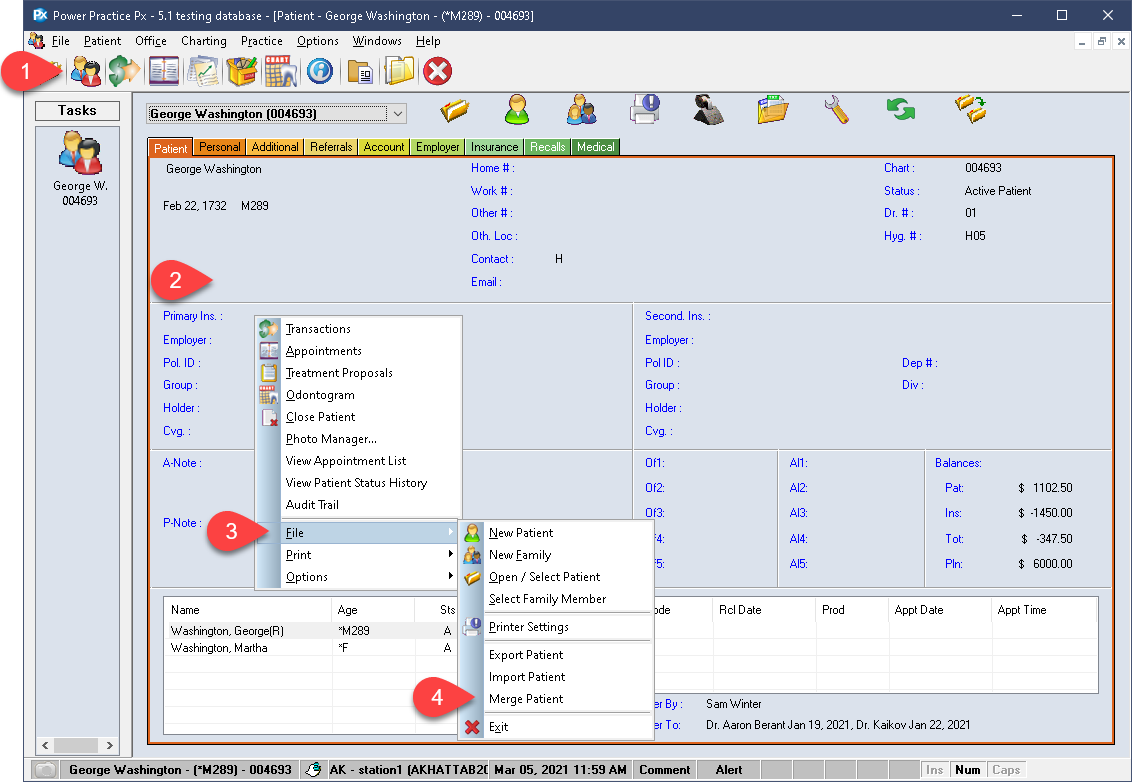1132x782 pixels.
Task: Switch to the Additional tab
Action: click(274, 147)
